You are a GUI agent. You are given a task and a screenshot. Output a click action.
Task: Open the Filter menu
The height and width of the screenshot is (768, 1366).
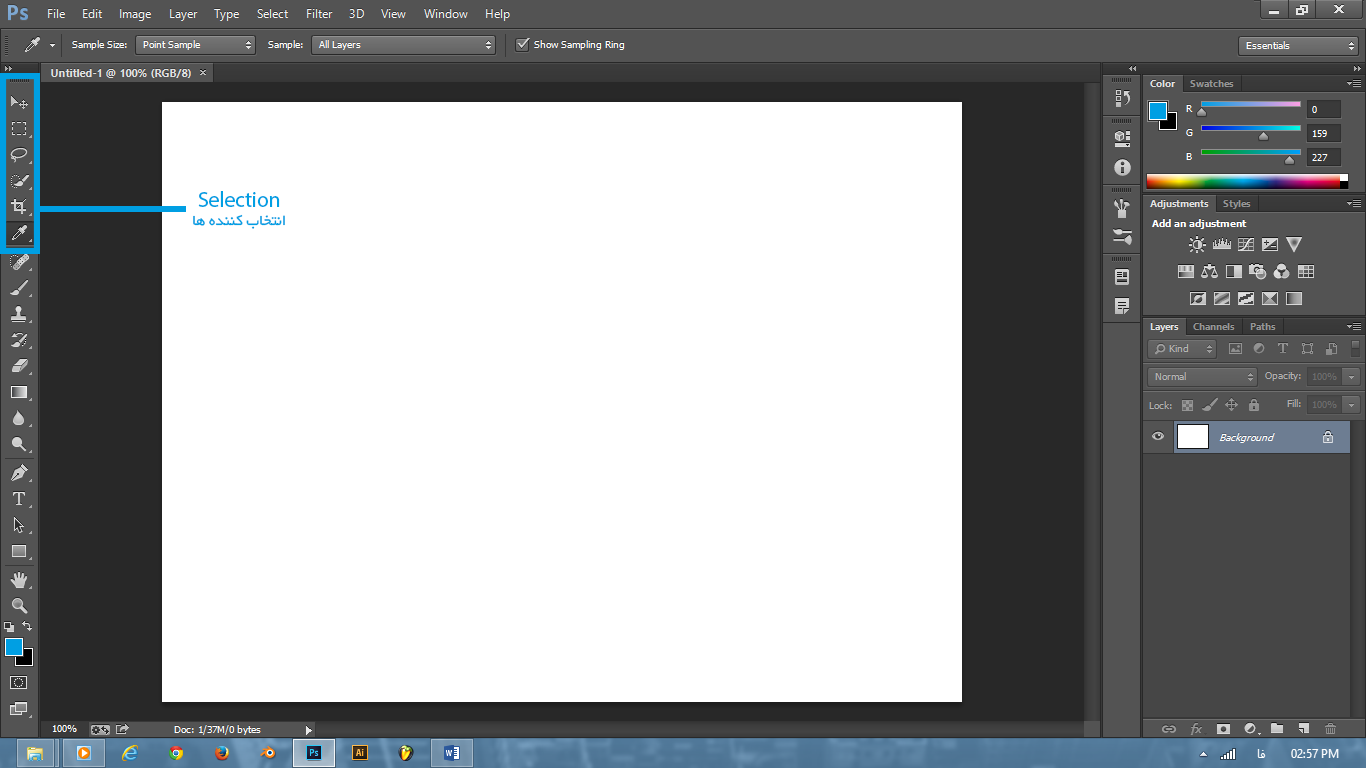[x=319, y=14]
